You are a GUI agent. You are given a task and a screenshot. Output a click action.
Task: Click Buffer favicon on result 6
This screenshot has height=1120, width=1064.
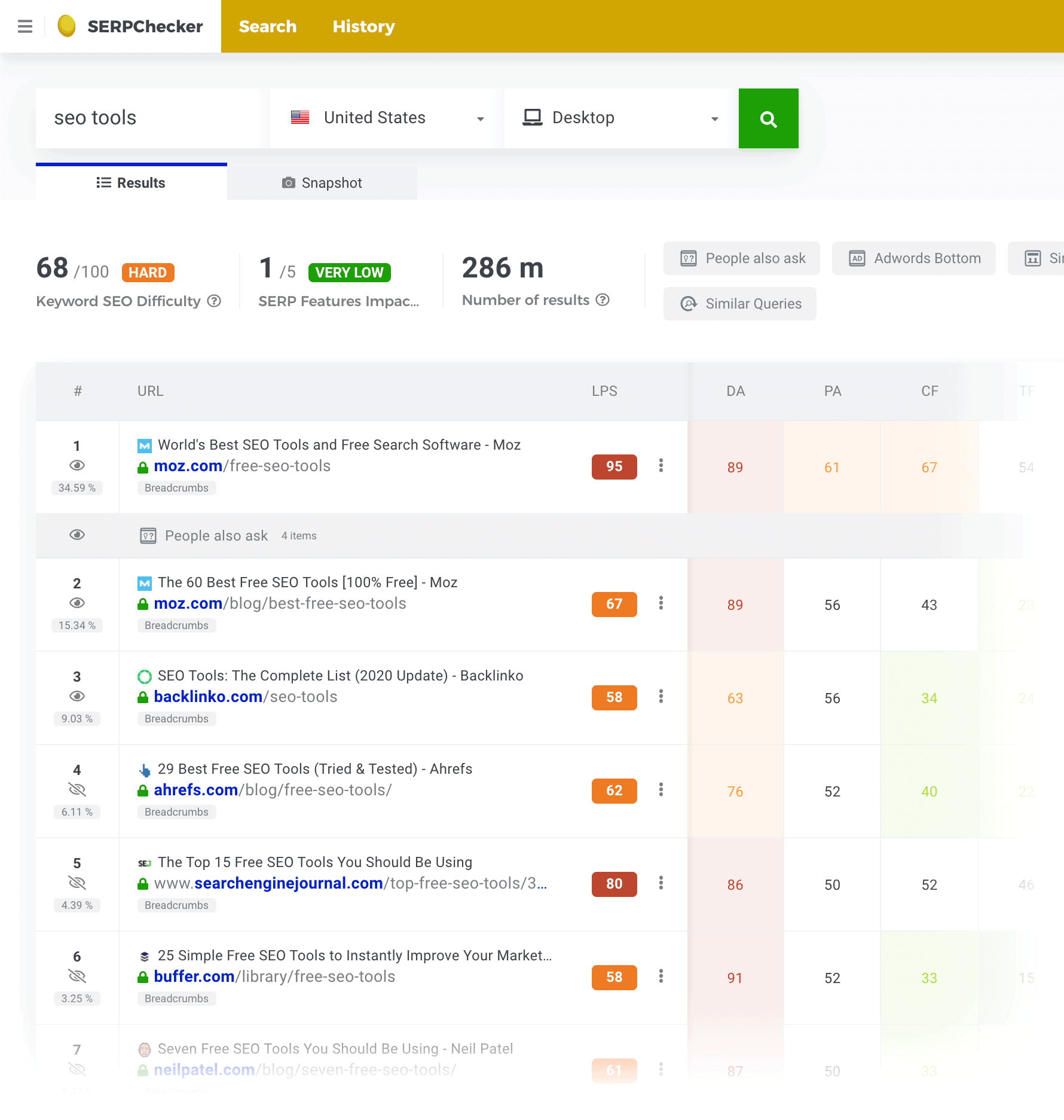coord(144,956)
